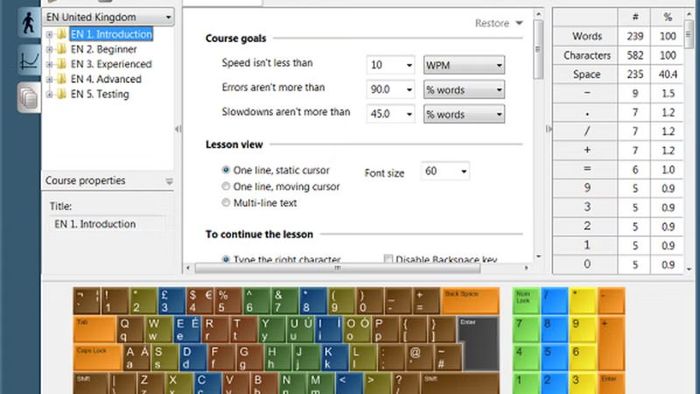Click the # column header in statistics table

[x=635, y=17]
